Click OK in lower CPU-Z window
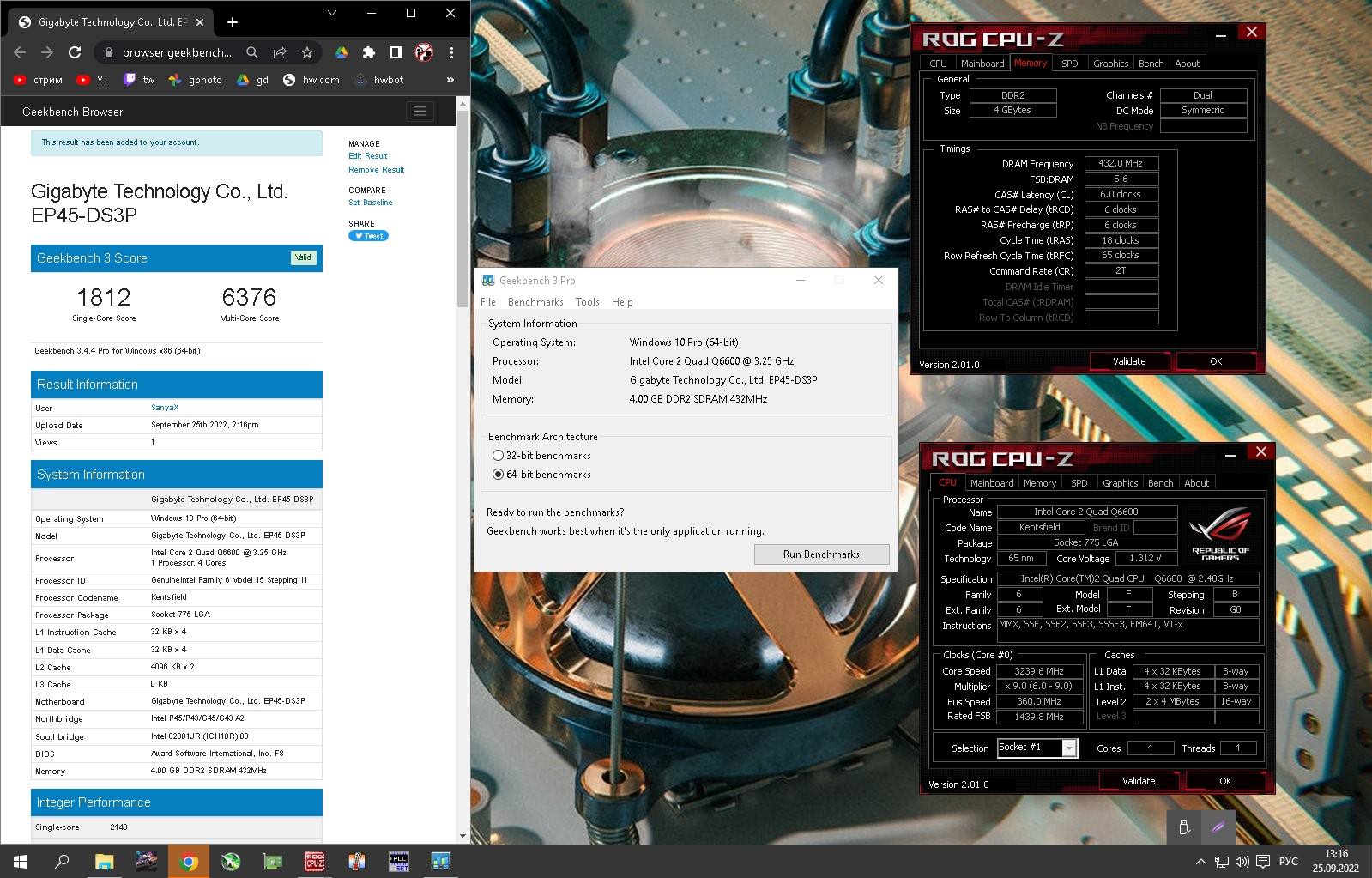 [x=1225, y=781]
